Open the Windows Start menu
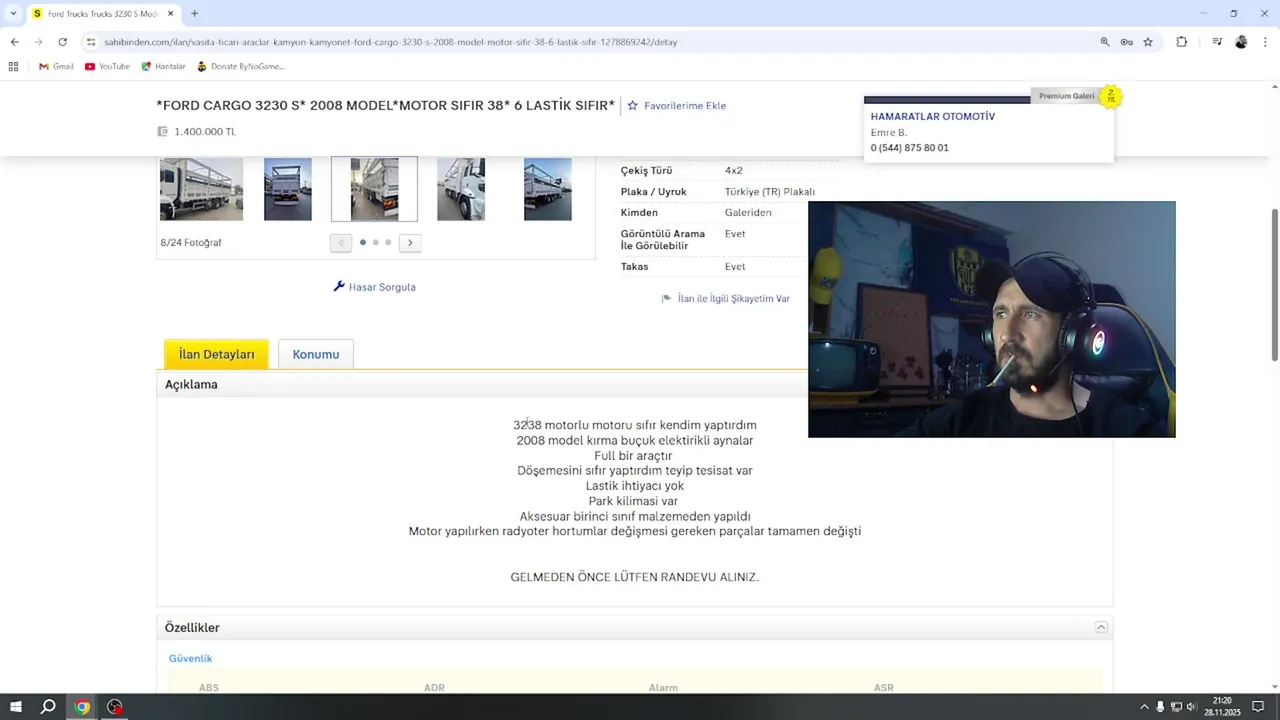Viewport: 1280px width, 720px height. [16, 707]
